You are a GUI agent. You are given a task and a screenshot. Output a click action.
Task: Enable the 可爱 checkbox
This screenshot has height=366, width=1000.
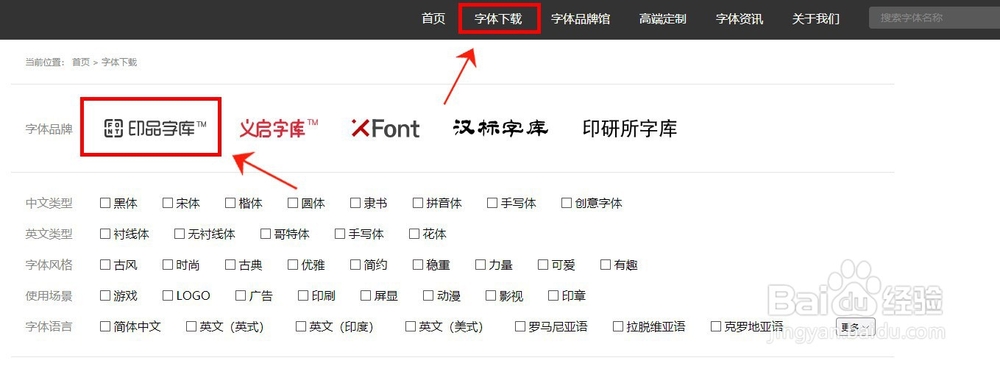tap(542, 265)
